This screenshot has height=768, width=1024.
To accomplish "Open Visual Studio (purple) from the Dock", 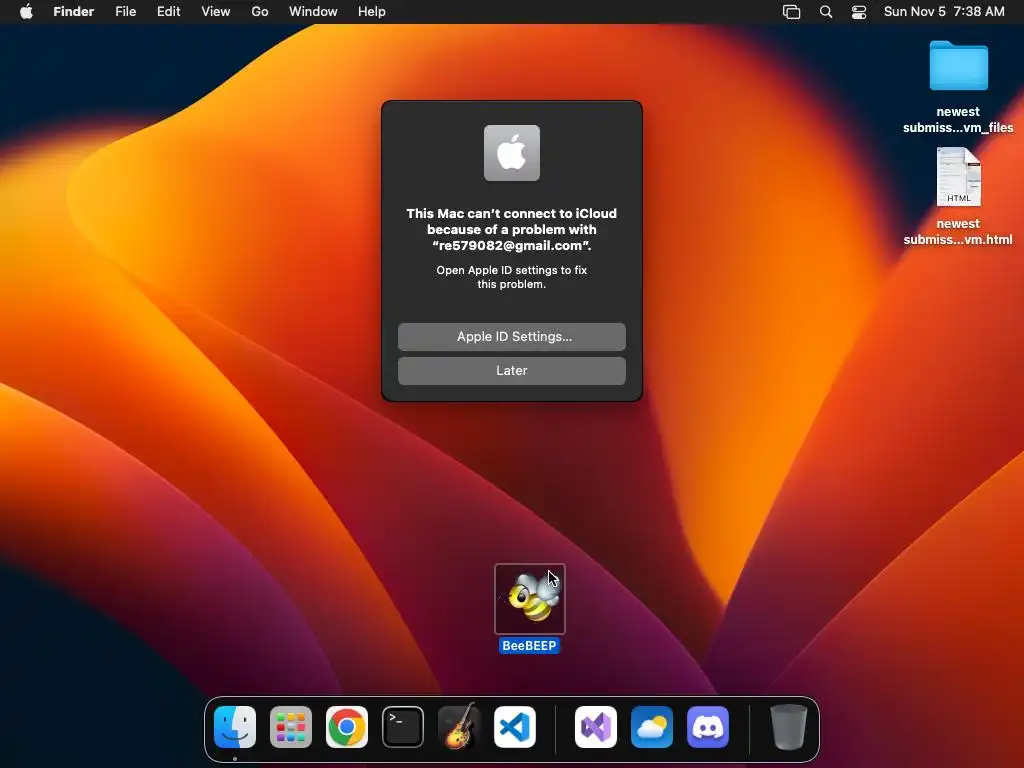I will (x=596, y=727).
